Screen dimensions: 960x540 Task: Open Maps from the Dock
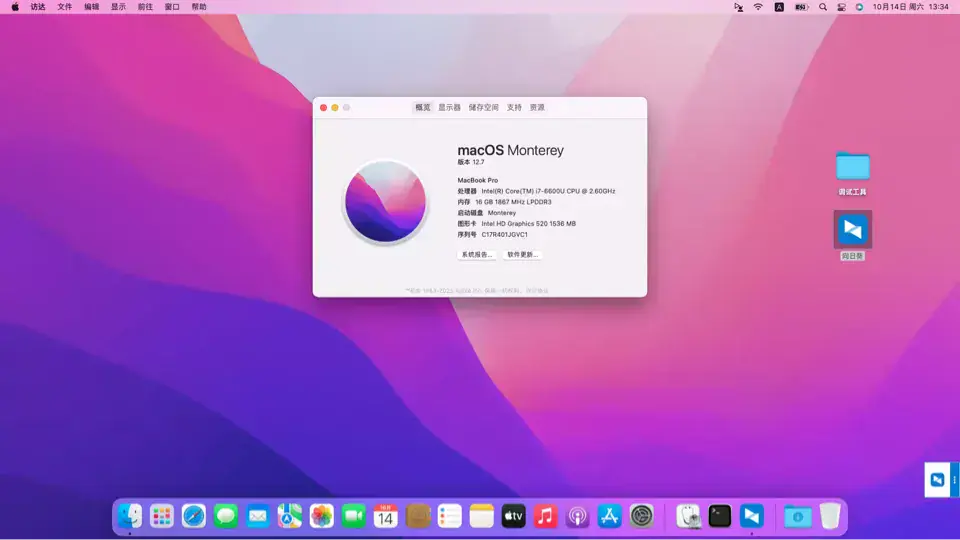[x=290, y=516]
